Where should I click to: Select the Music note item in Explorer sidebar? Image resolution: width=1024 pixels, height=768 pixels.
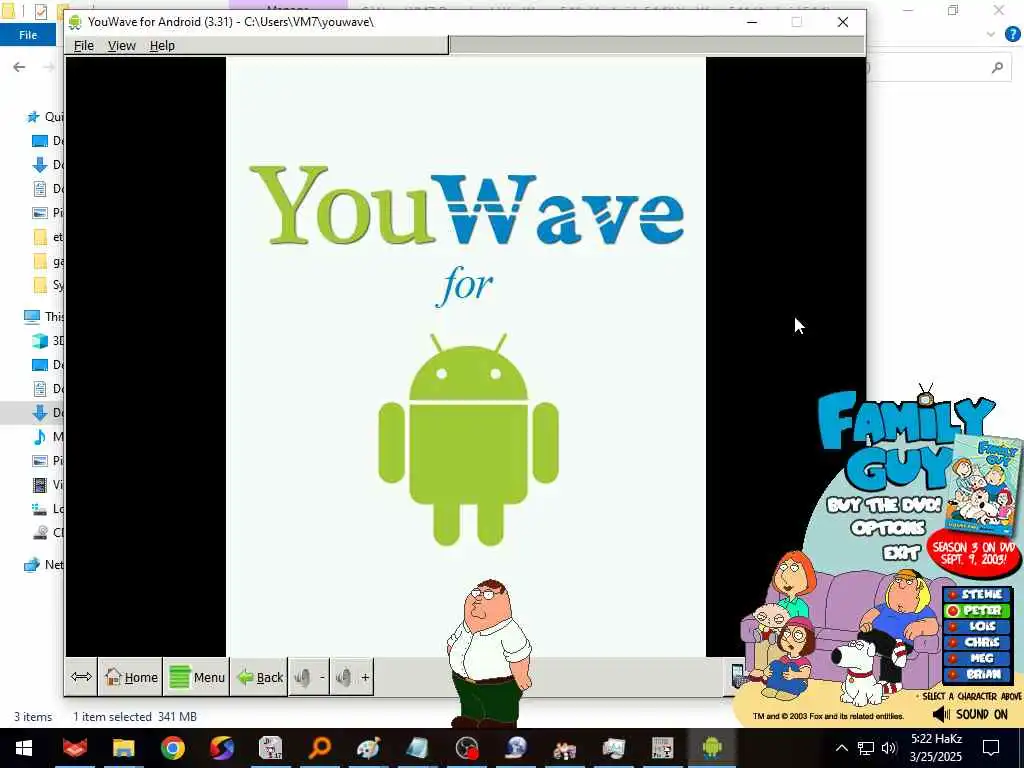(x=40, y=437)
